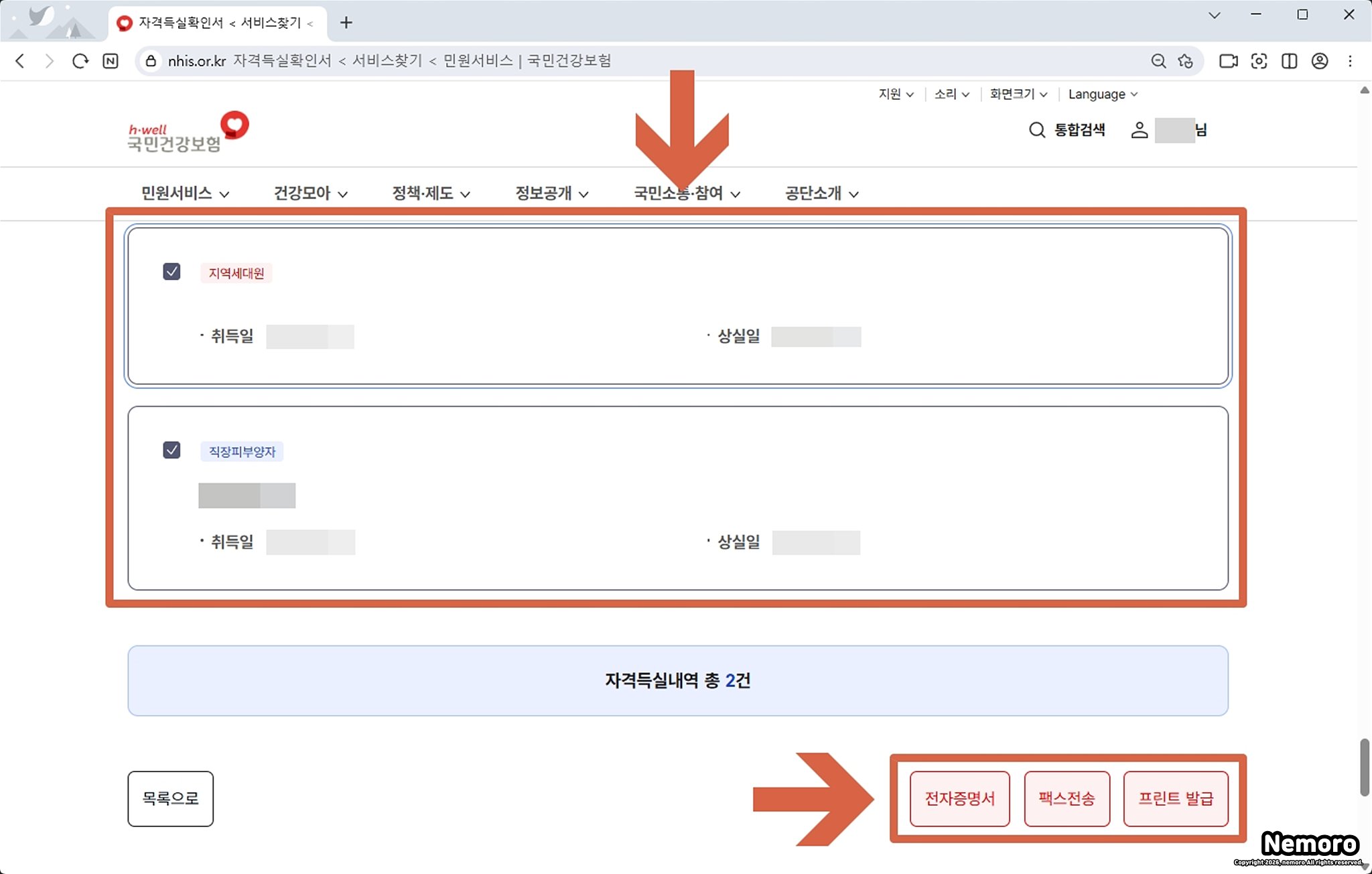
Task: Open the 민원서비스 menu
Action: 184,194
